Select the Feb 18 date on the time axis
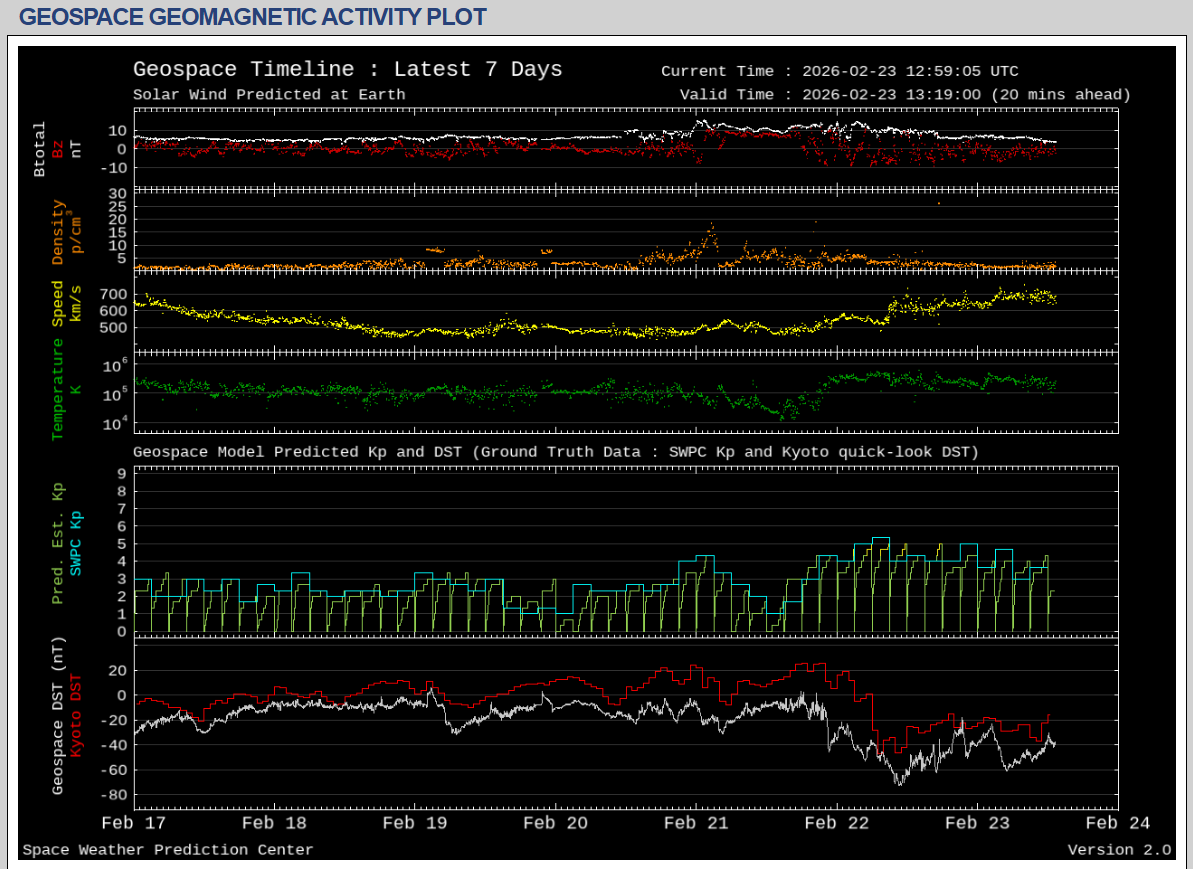1193x869 pixels. pos(275,823)
